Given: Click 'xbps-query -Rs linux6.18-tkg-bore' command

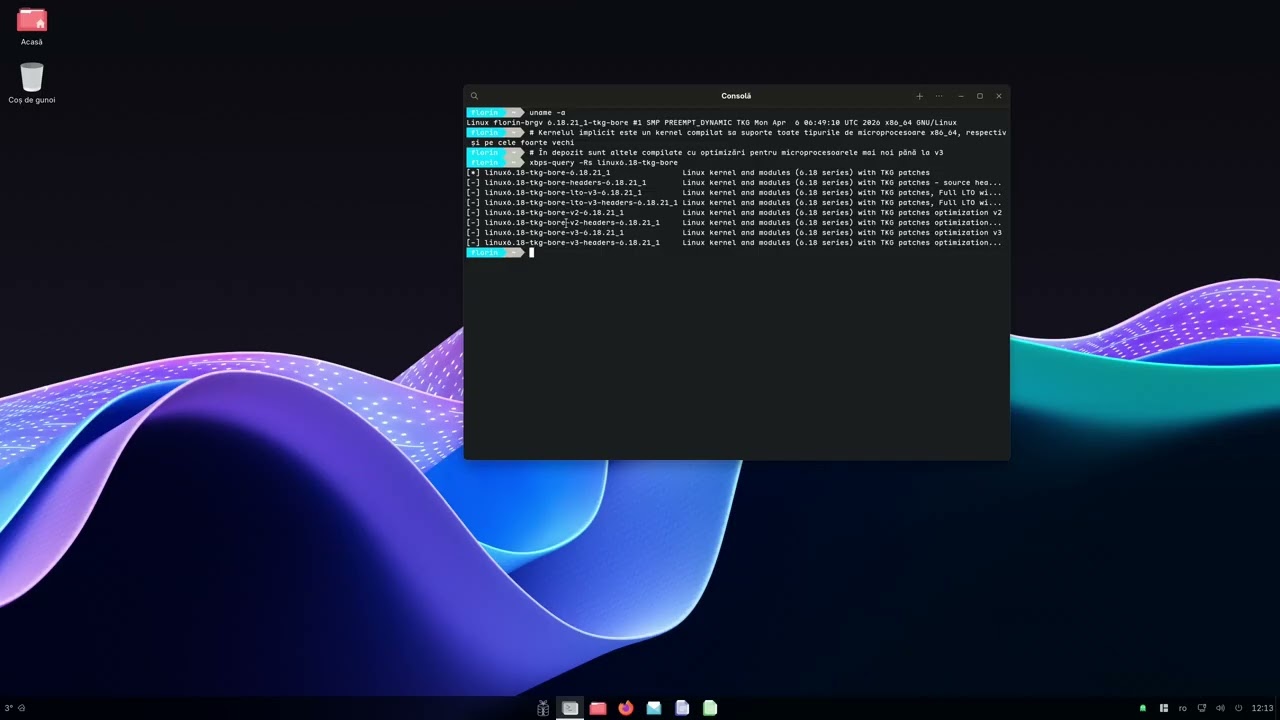Looking at the screenshot, I should click(x=603, y=162).
